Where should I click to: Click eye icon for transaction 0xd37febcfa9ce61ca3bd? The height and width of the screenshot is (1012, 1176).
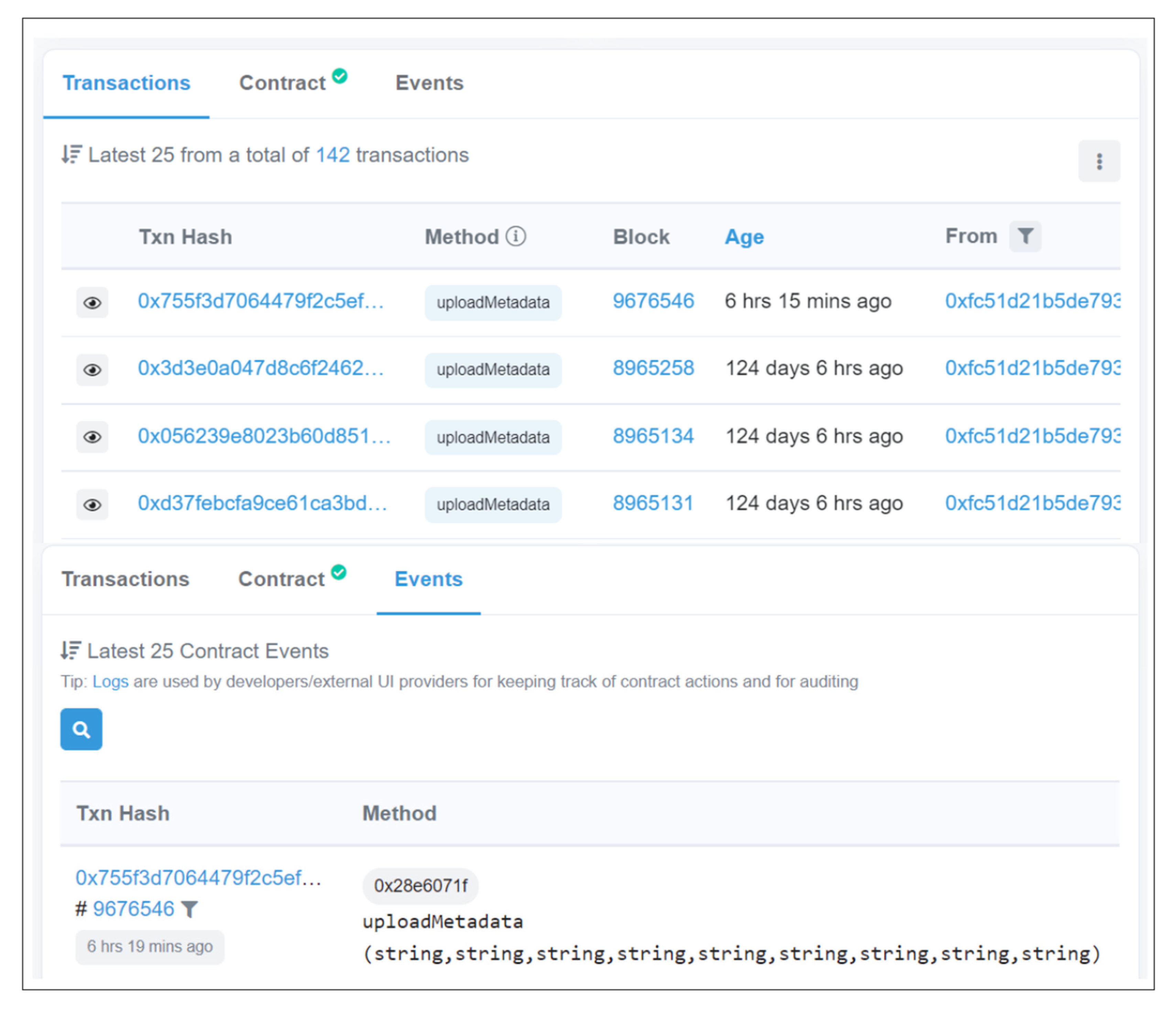(92, 504)
